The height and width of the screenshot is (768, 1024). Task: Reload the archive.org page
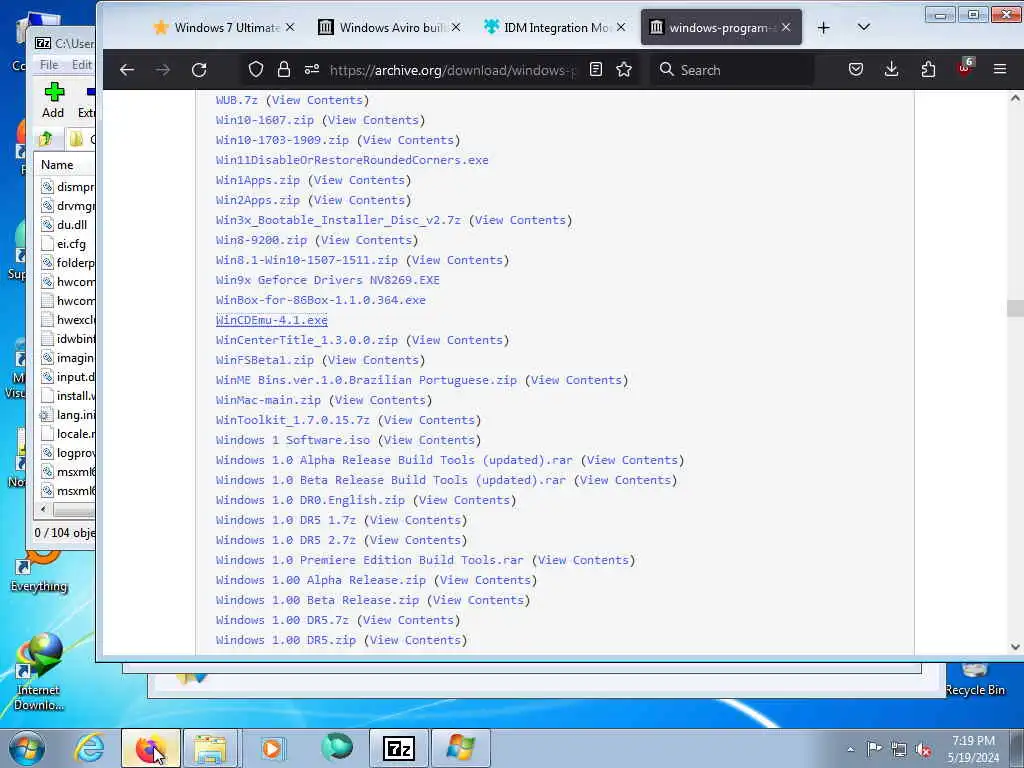pos(199,70)
